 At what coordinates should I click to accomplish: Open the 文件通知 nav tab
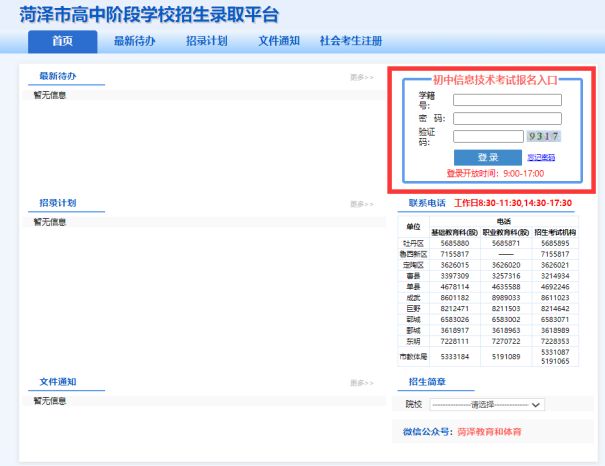coord(279,41)
